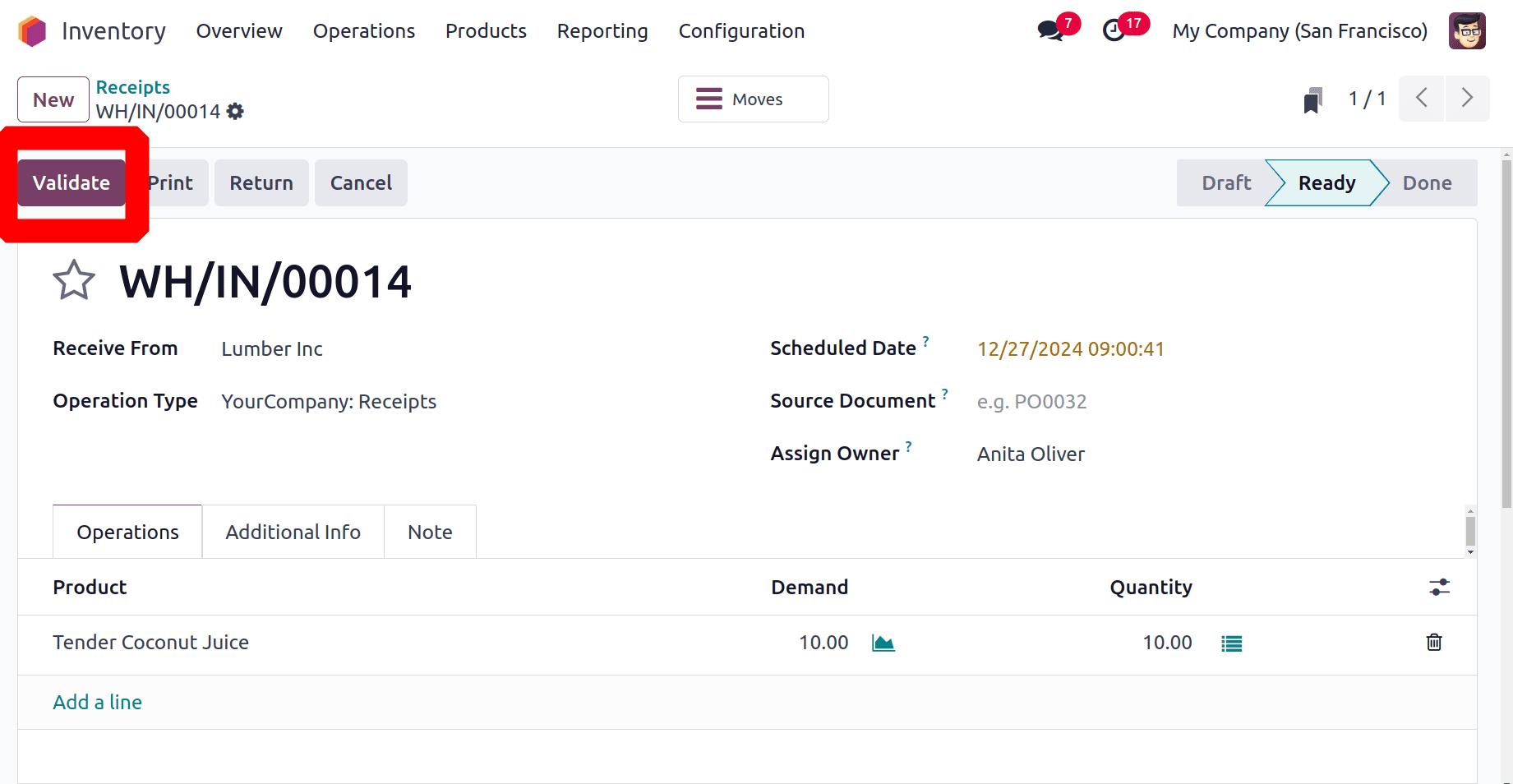Screen dimensions: 1513x784
Task: Open the Receipts breadcrumb link
Action: (133, 87)
